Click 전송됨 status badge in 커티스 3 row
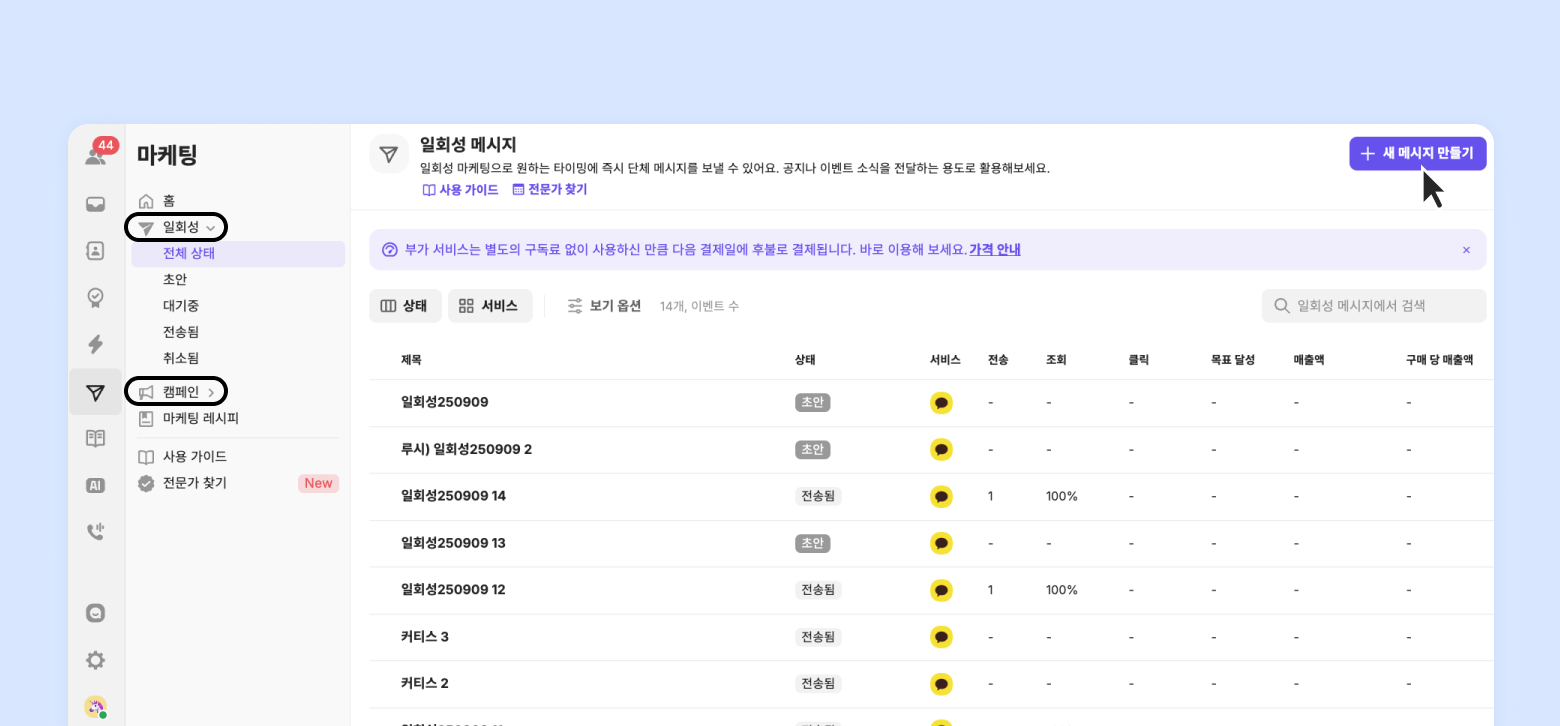Screen dimensions: 1560x726 818,637
